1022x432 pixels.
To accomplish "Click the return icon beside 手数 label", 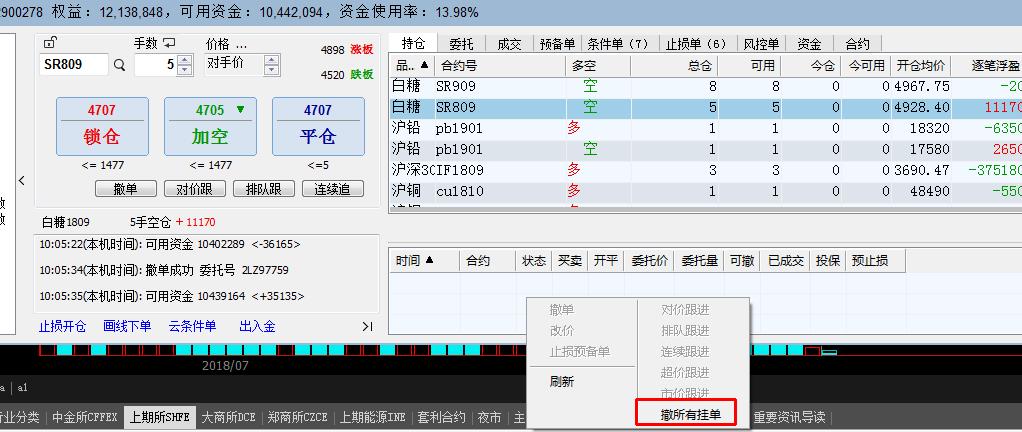I will pyautogui.click(x=170, y=43).
